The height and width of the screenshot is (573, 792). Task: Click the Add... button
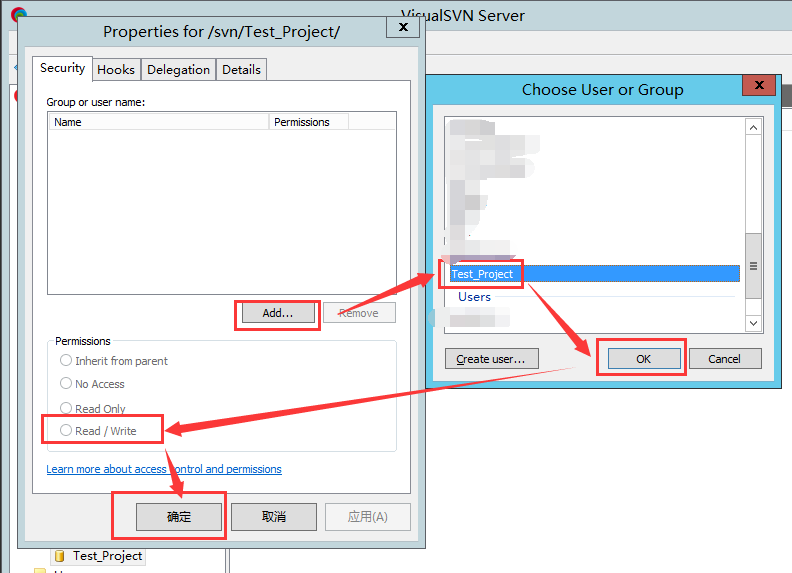(x=278, y=313)
